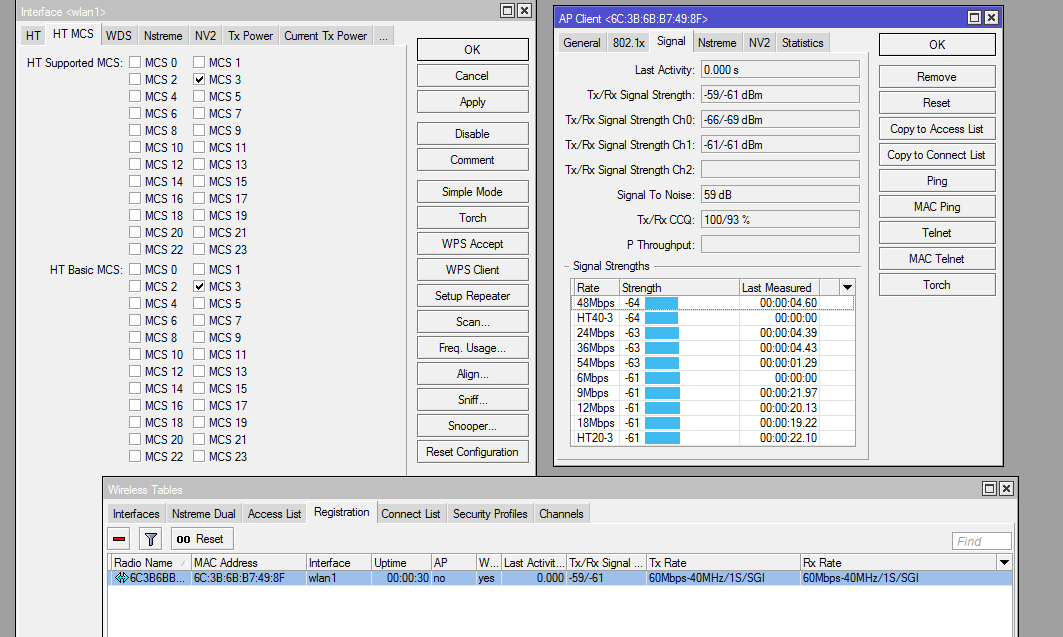Click the oo Reset button in Wireless Tables

(x=202, y=539)
